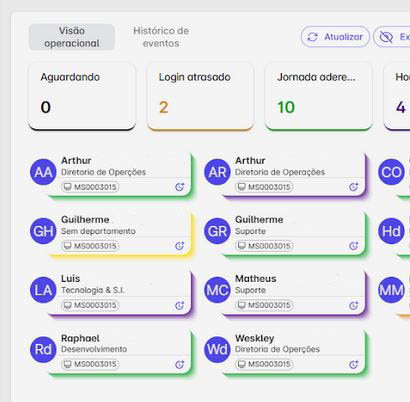Click the Atualizar refresh button
Viewport: 410px width, 402px height.
point(335,37)
